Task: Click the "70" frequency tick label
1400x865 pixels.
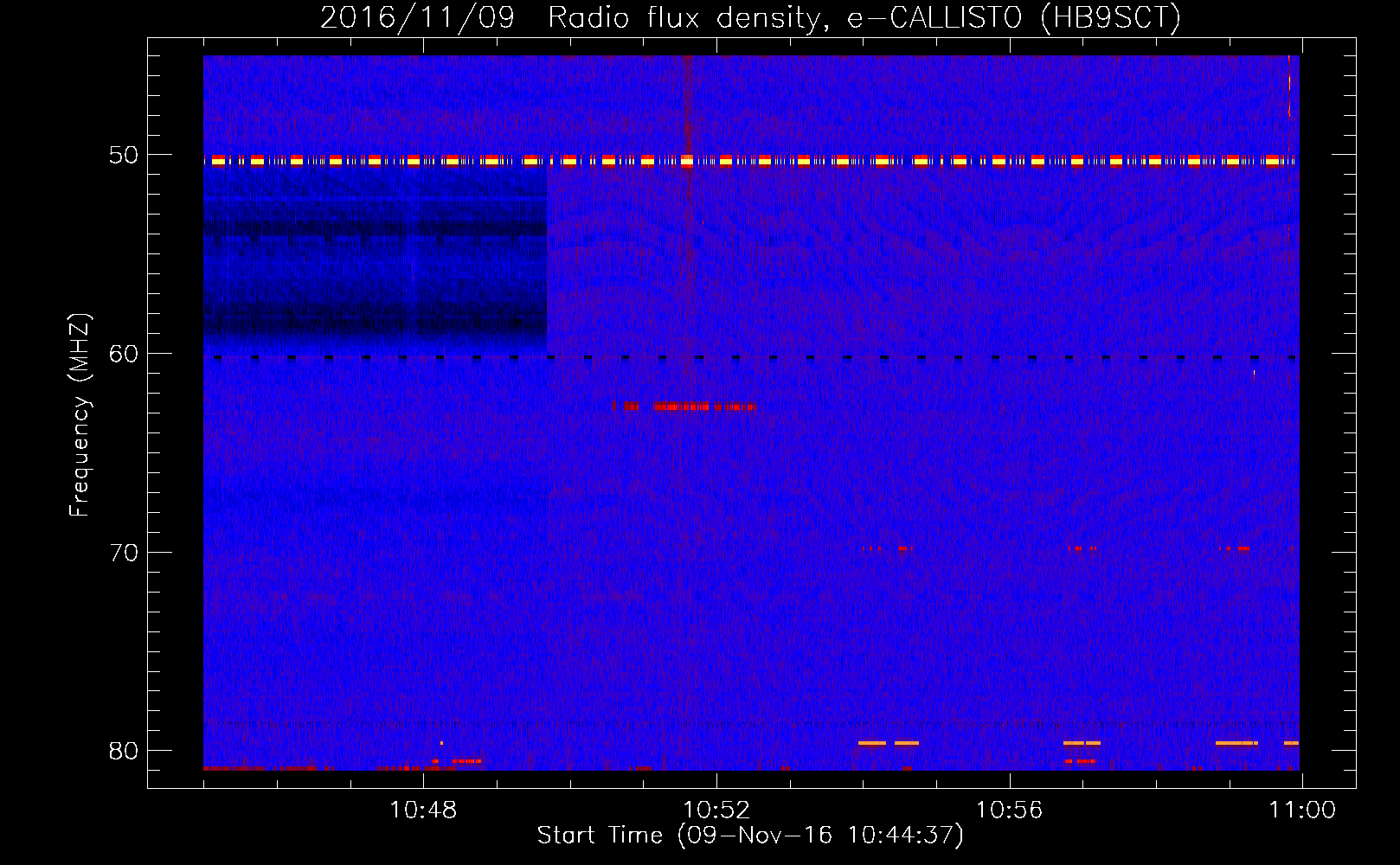Action: tap(124, 552)
